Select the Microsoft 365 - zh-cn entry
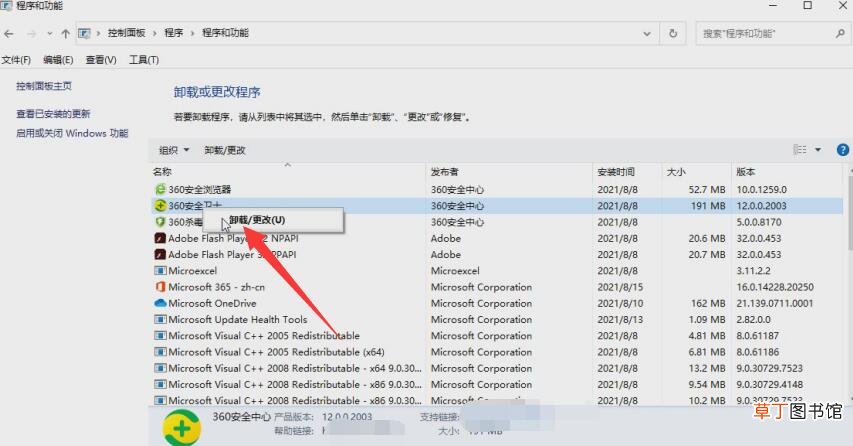853x446 pixels. click(x=217, y=287)
